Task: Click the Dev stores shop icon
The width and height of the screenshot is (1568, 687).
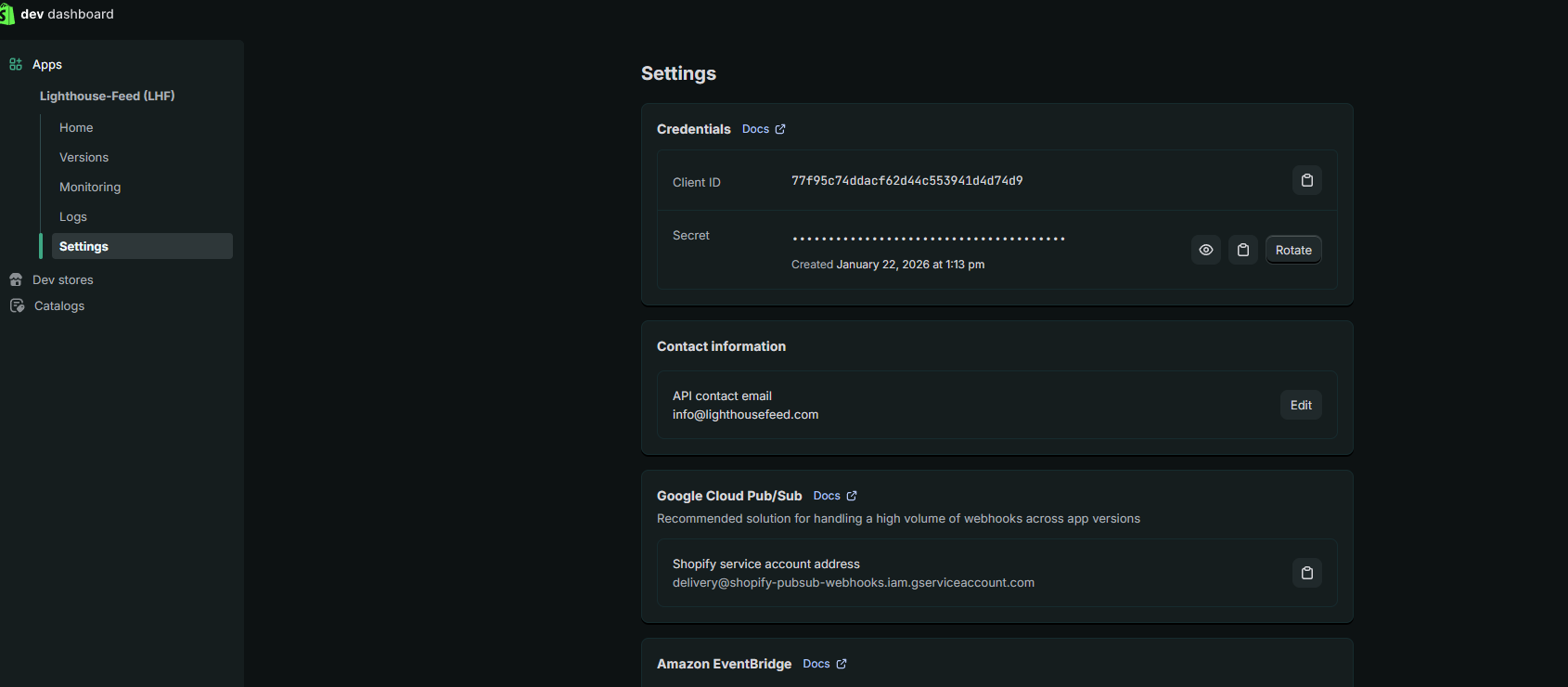Action: [16, 279]
